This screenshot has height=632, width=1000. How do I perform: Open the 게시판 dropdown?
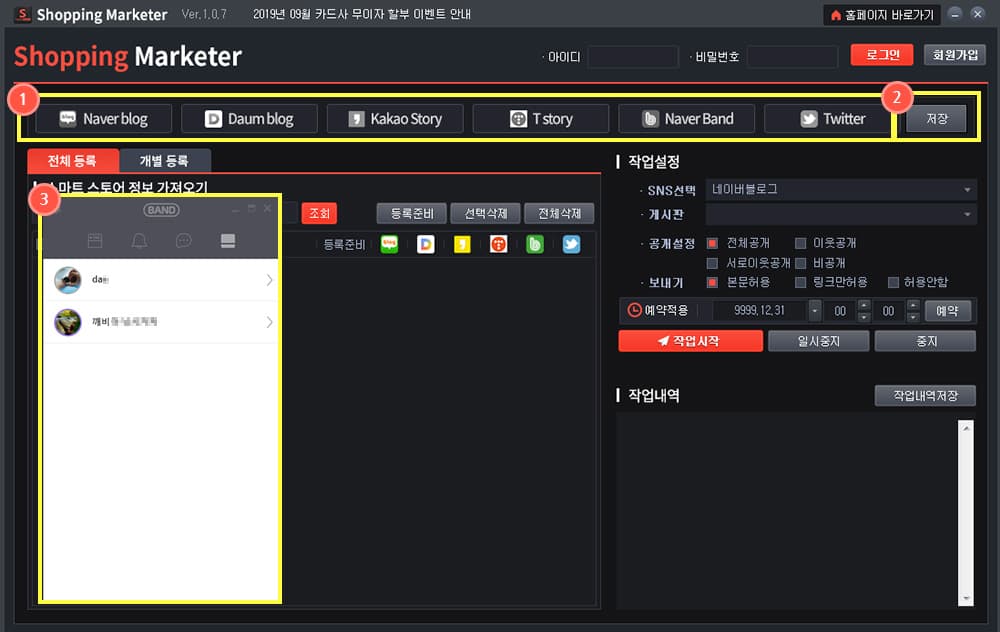pyautogui.click(x=841, y=214)
